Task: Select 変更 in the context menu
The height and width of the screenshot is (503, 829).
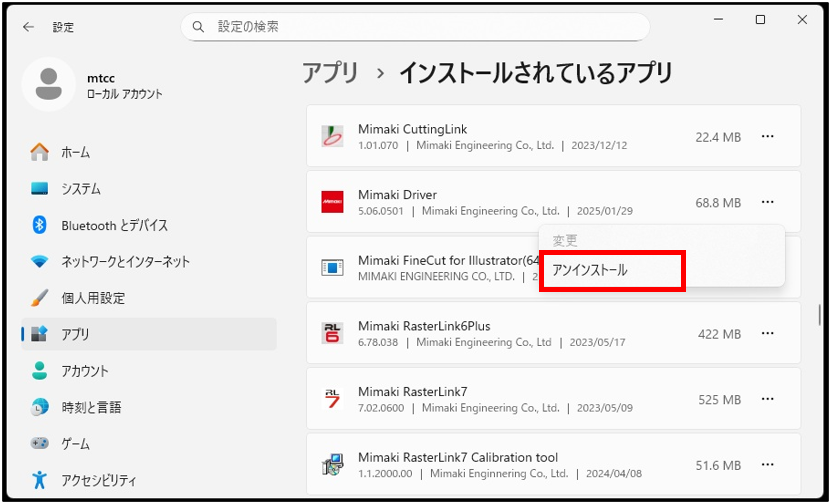Action: coord(566,241)
